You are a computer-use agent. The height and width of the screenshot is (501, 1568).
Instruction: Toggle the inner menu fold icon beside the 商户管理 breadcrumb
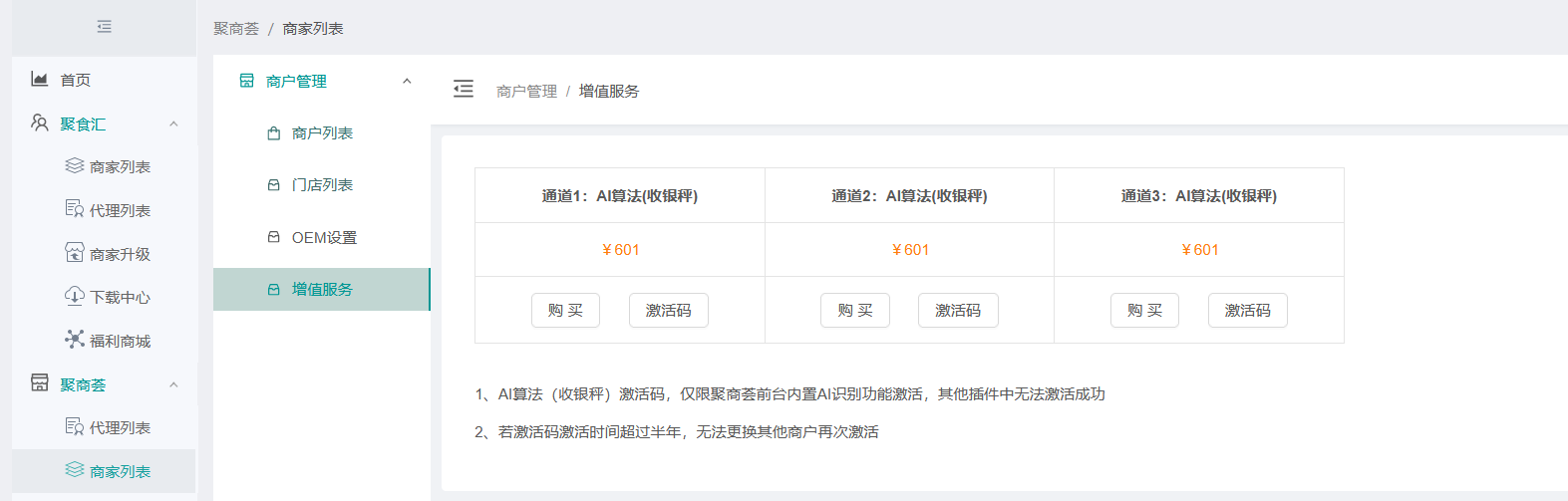click(x=464, y=90)
